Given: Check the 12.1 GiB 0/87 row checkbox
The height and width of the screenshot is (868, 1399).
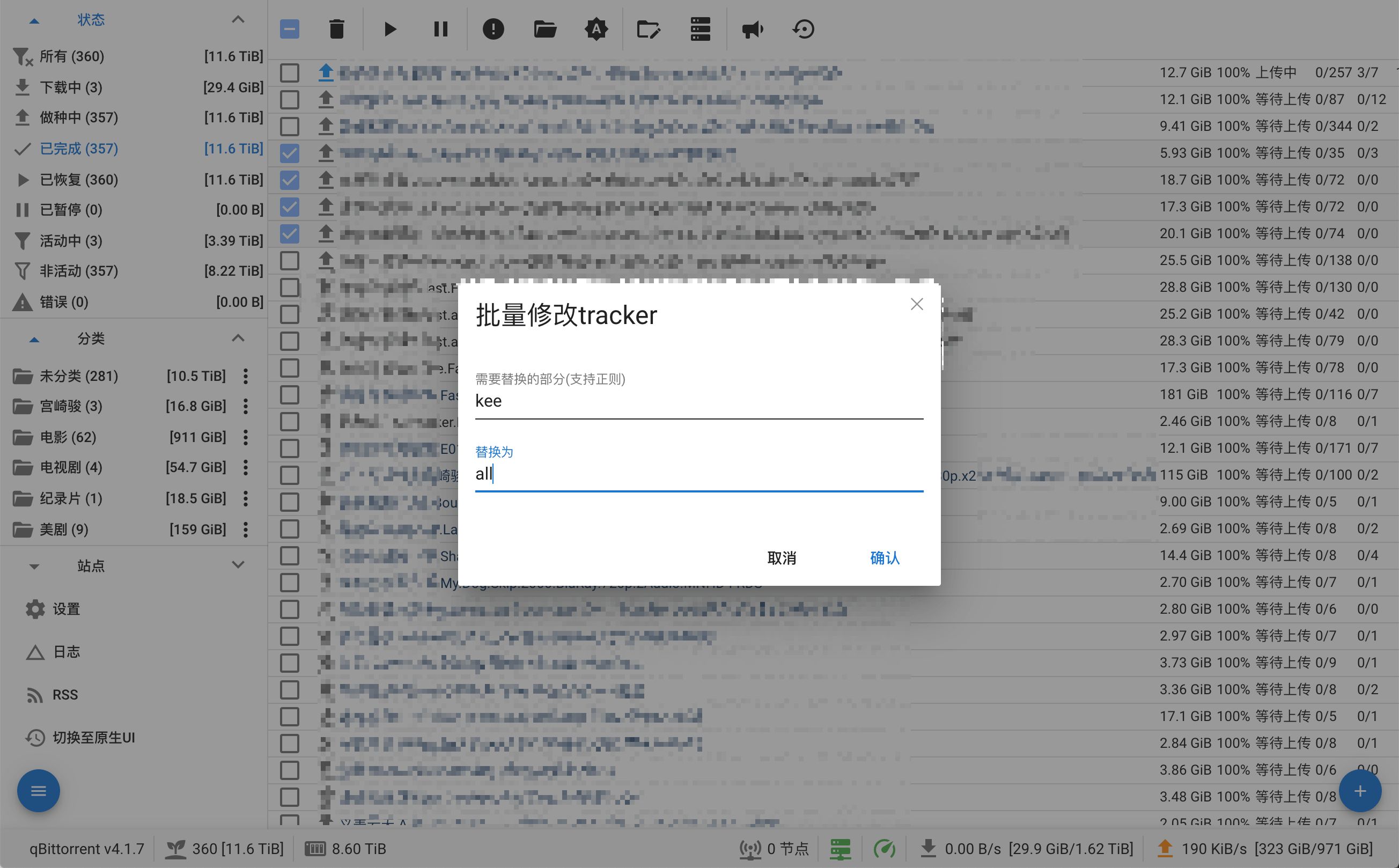Looking at the screenshot, I should point(290,99).
